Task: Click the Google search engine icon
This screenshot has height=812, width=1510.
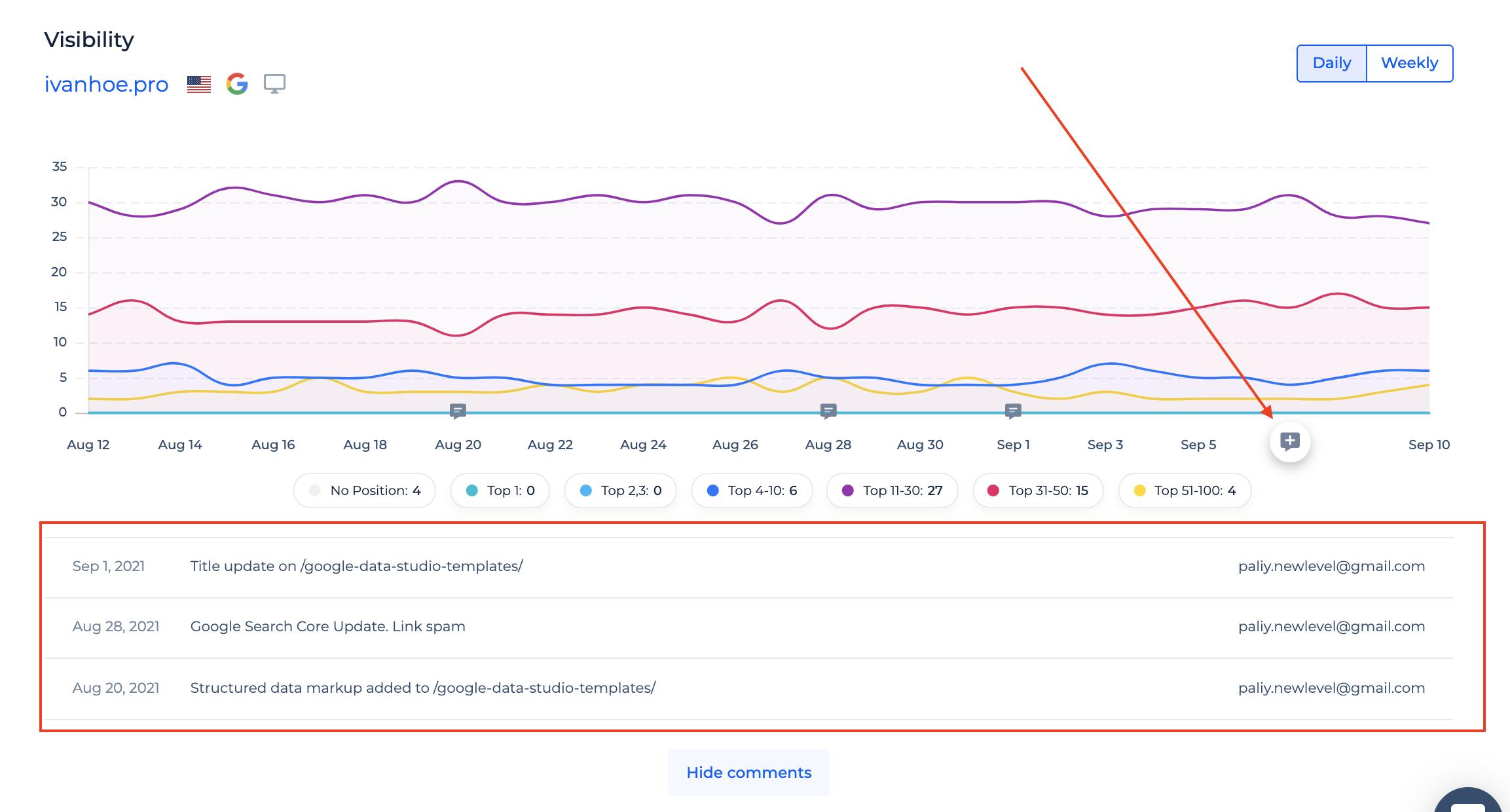Action: coord(237,84)
